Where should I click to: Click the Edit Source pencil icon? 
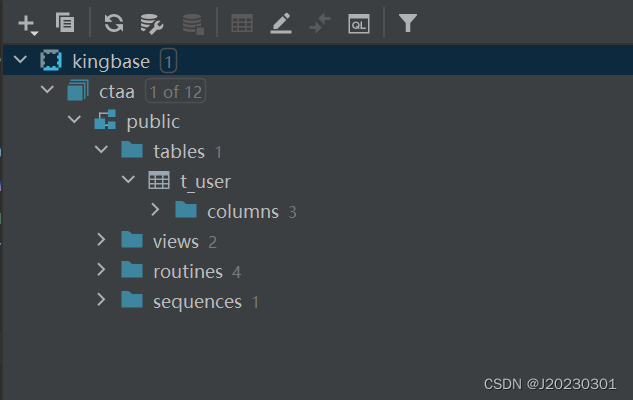tap(281, 22)
